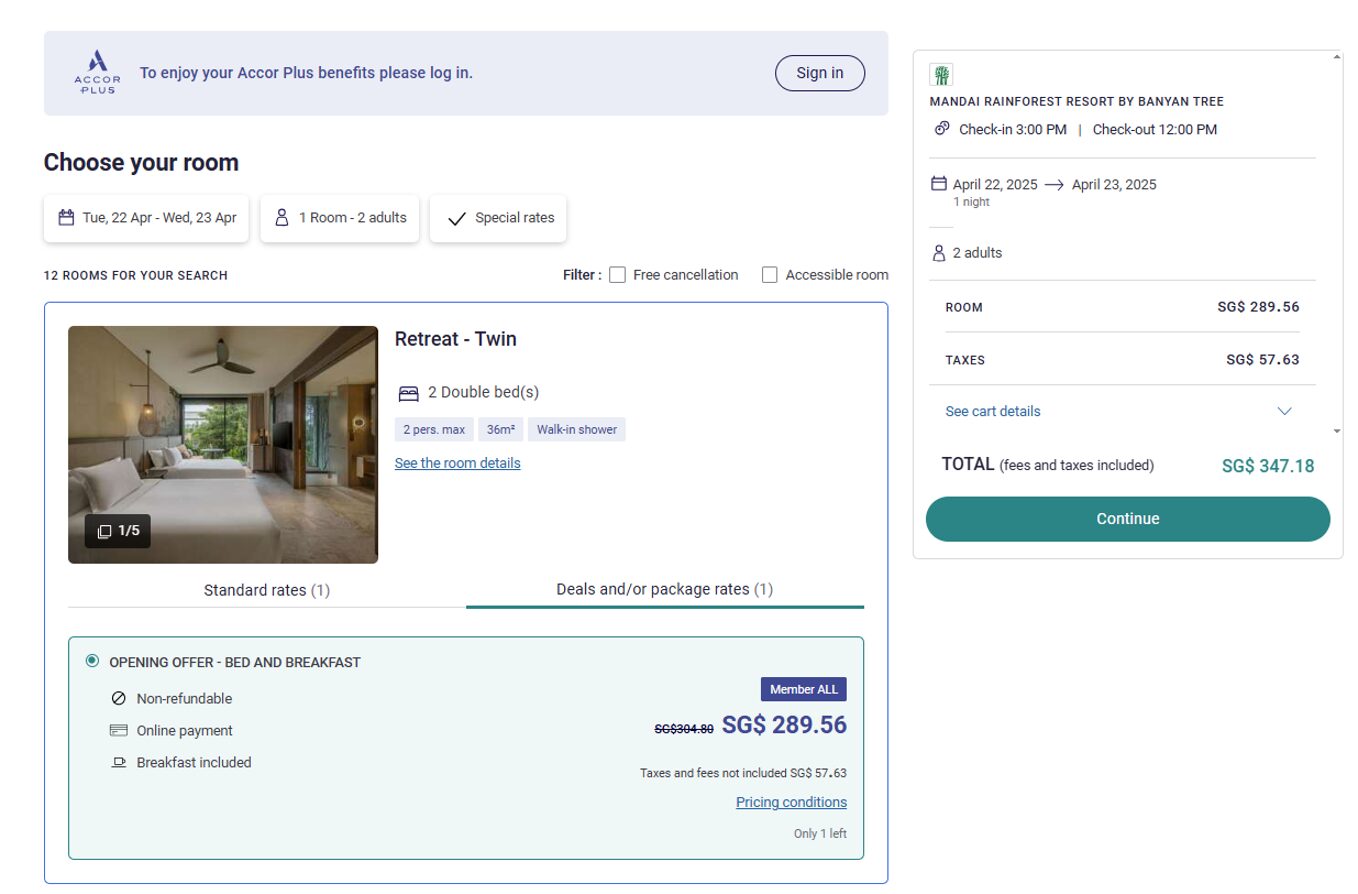1358x894 pixels.
Task: Click the TOTAL amount SG$ 347.18
Action: [1268, 466]
